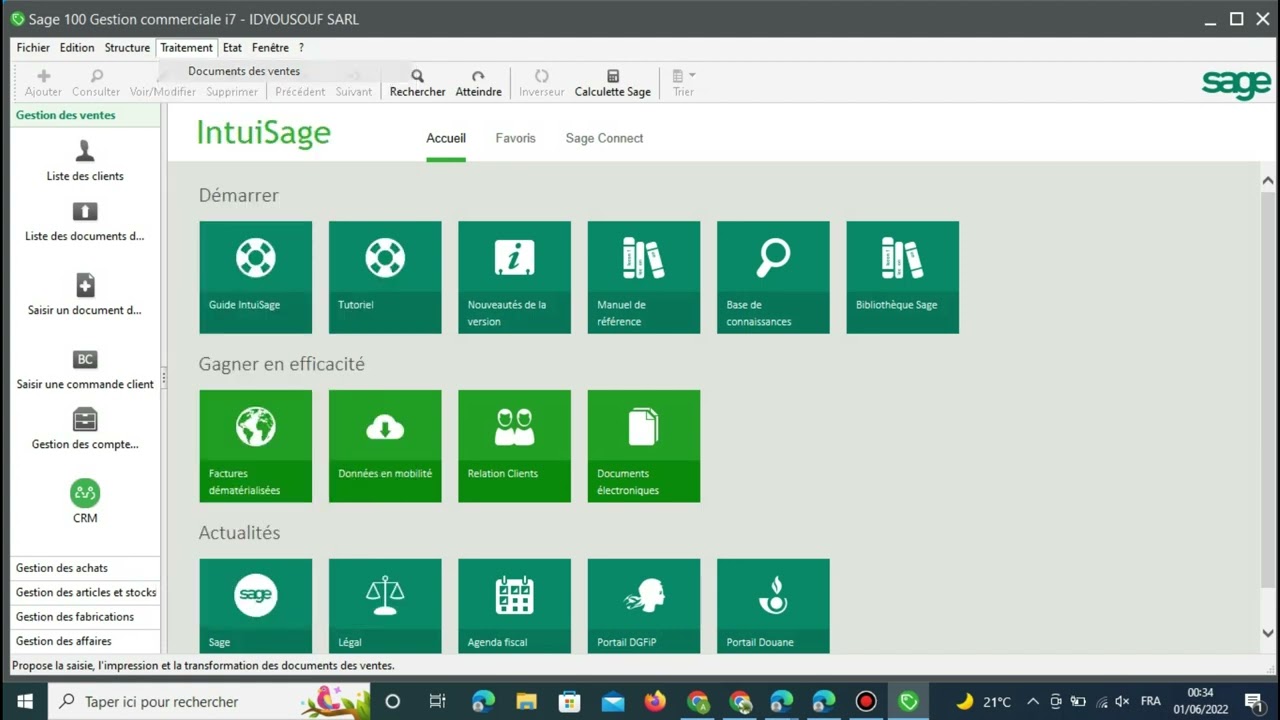Click the Sage logo top right
Image resolution: width=1280 pixels, height=720 pixels.
tap(1236, 84)
